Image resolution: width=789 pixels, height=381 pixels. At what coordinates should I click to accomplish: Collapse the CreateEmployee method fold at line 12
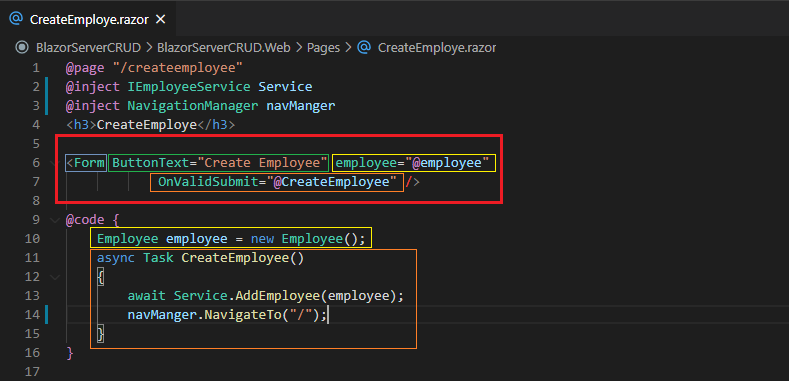point(54,277)
